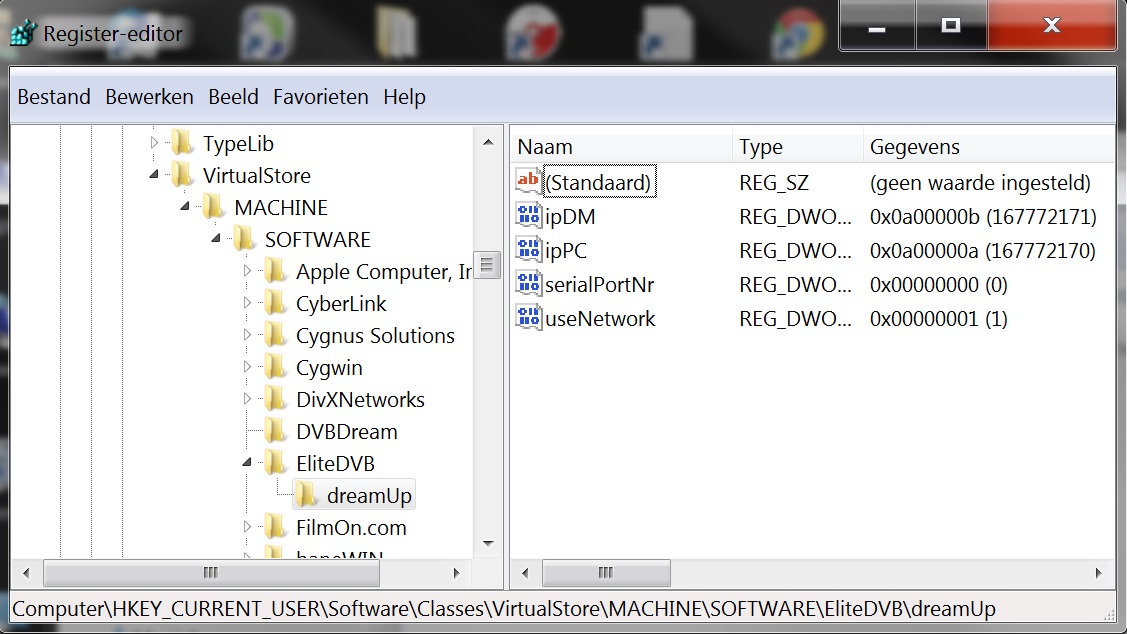Open the Favorieten menu
Viewport: 1127px width, 634px height.
pos(320,97)
